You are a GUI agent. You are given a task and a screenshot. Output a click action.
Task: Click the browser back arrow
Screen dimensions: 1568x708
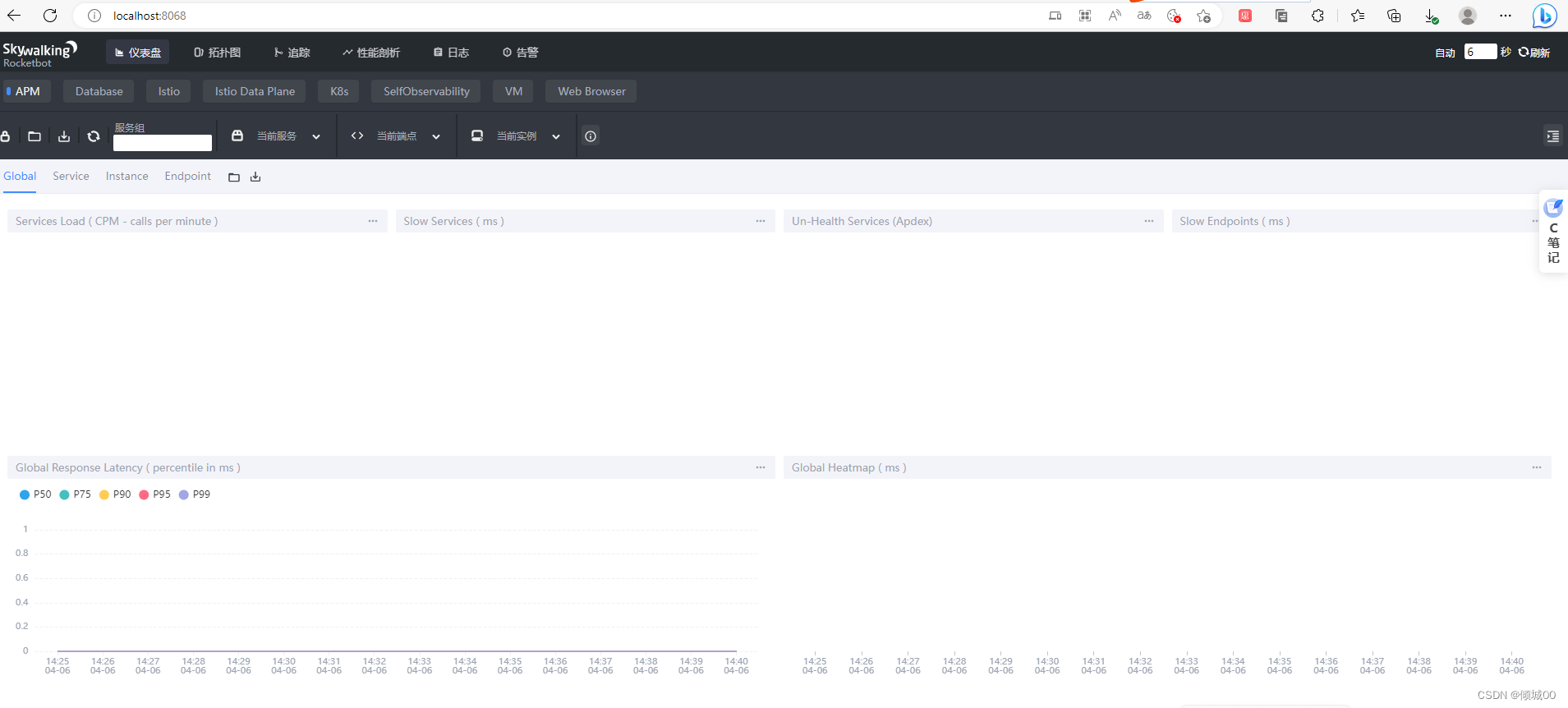14,16
